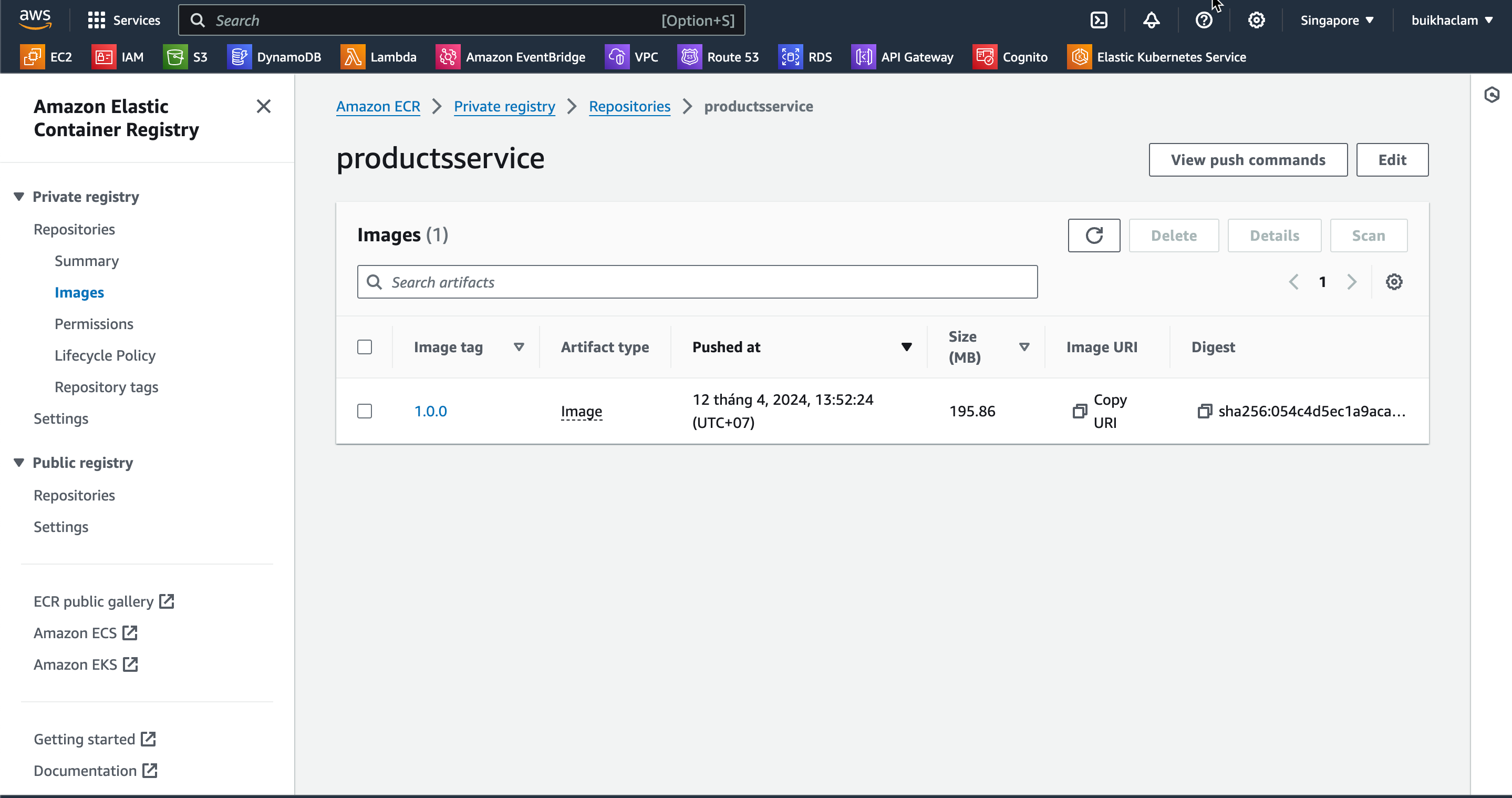1512x798 pixels.
Task: Refresh the Images table
Action: click(x=1093, y=236)
